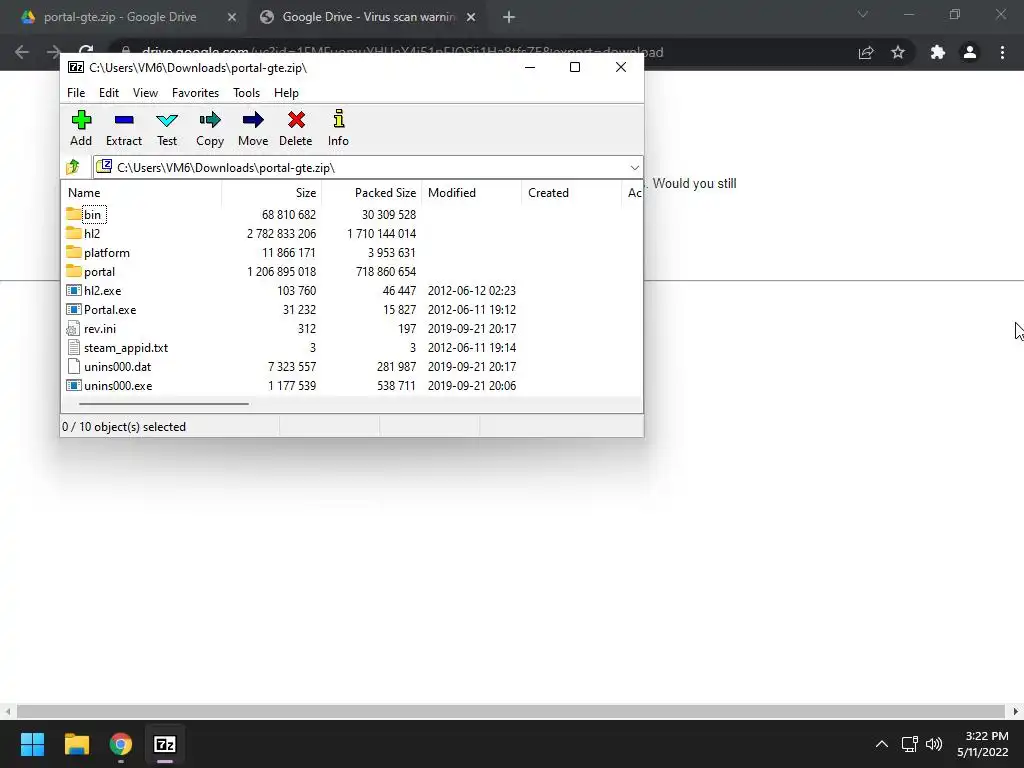Screen dimensions: 1024x768
Task: Open the Help menu
Action: pyautogui.click(x=286, y=93)
